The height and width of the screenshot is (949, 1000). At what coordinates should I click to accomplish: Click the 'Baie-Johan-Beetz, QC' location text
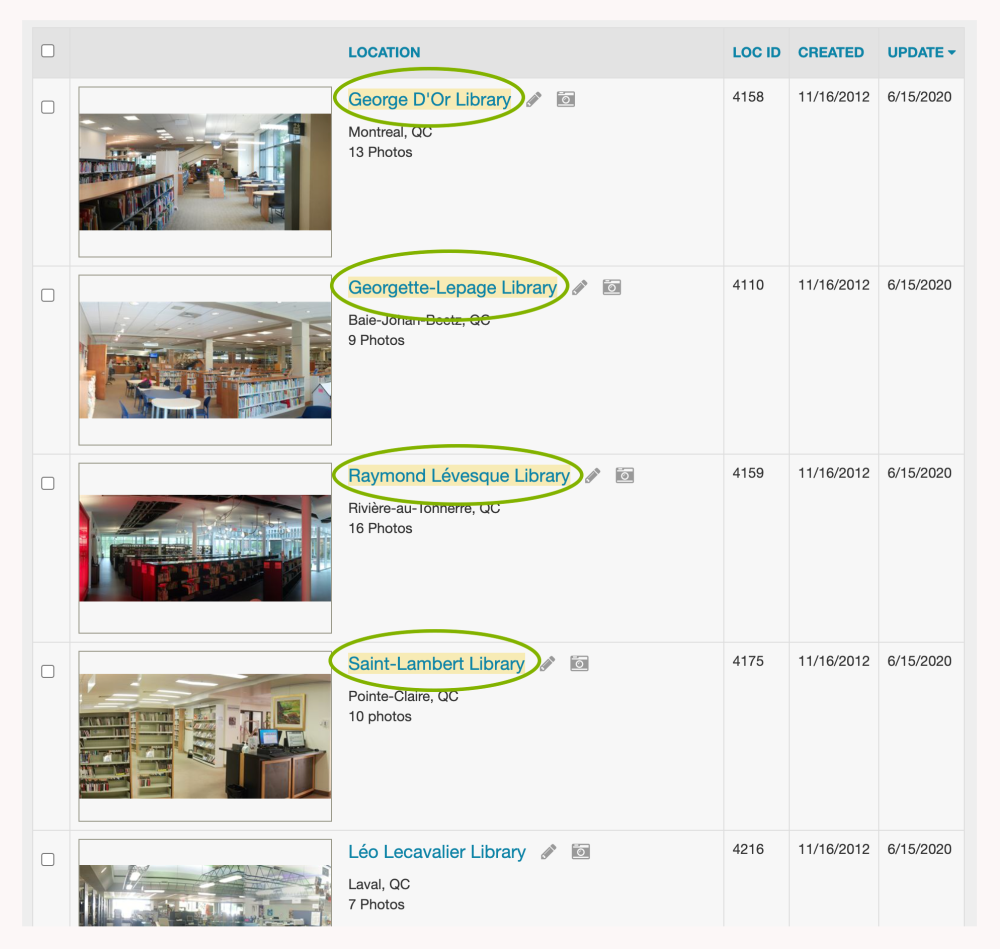click(x=419, y=320)
